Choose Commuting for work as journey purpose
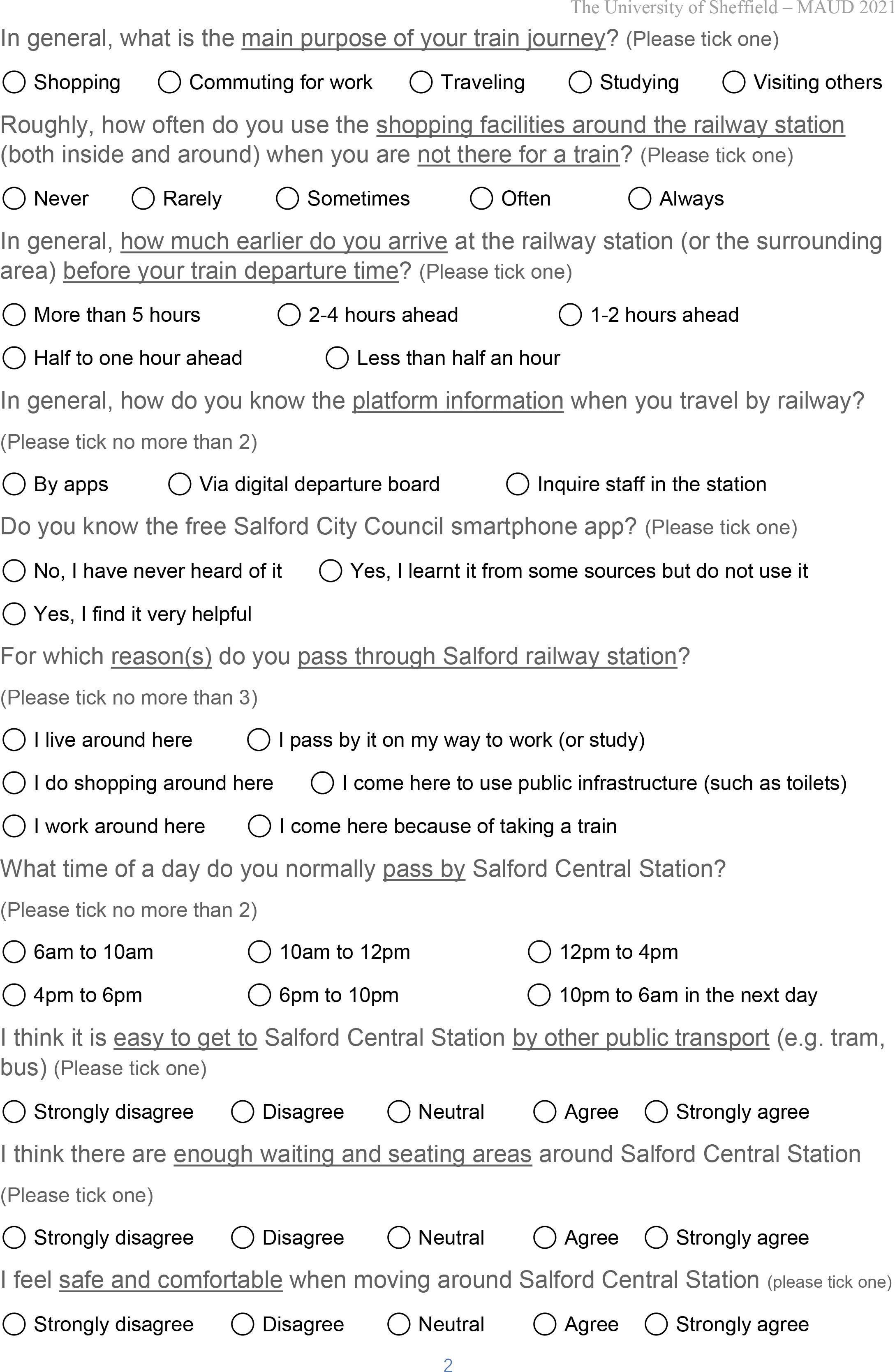 tap(169, 83)
